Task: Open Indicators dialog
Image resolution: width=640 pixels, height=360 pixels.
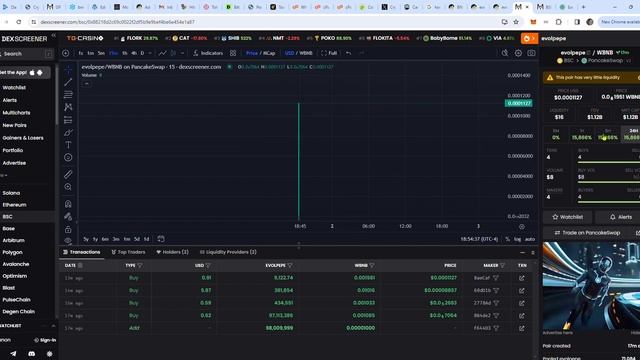Action: point(208,53)
